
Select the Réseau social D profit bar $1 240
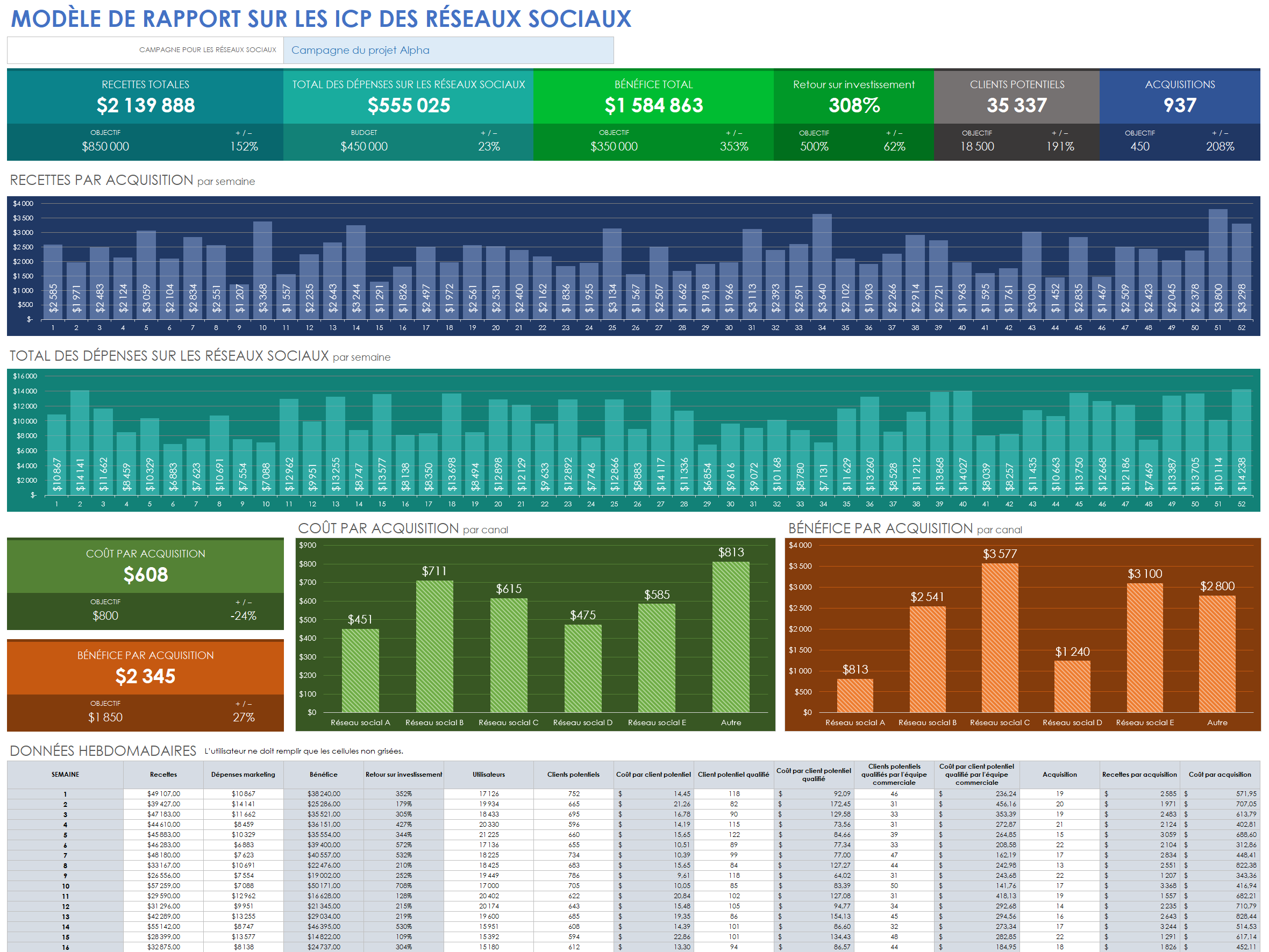coord(1072,686)
